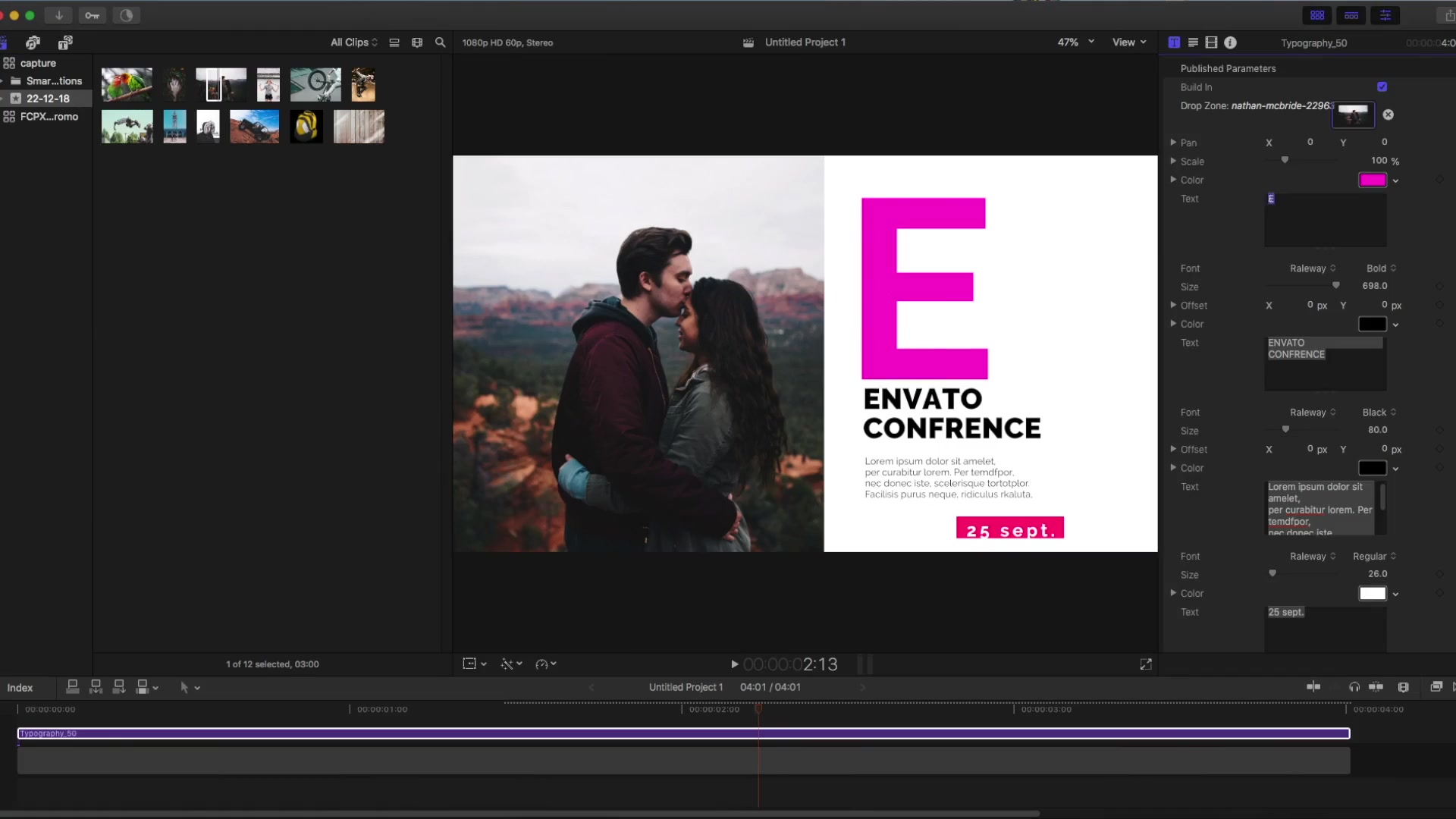Image resolution: width=1456 pixels, height=819 pixels.
Task: Search clips with magnifier icon
Action: [x=440, y=42]
